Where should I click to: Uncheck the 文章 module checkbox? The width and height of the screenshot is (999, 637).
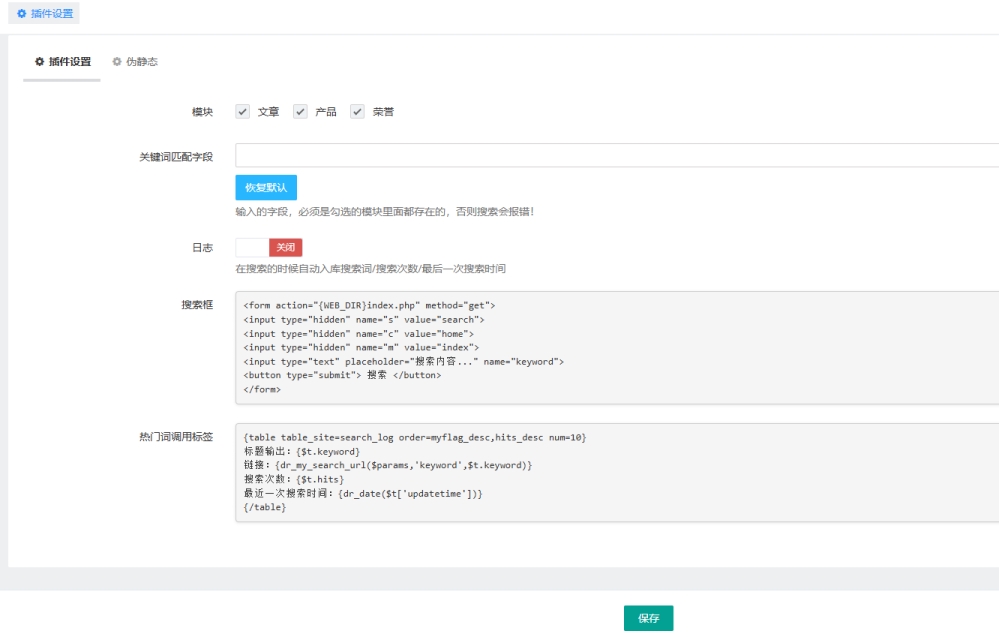pyautogui.click(x=242, y=112)
